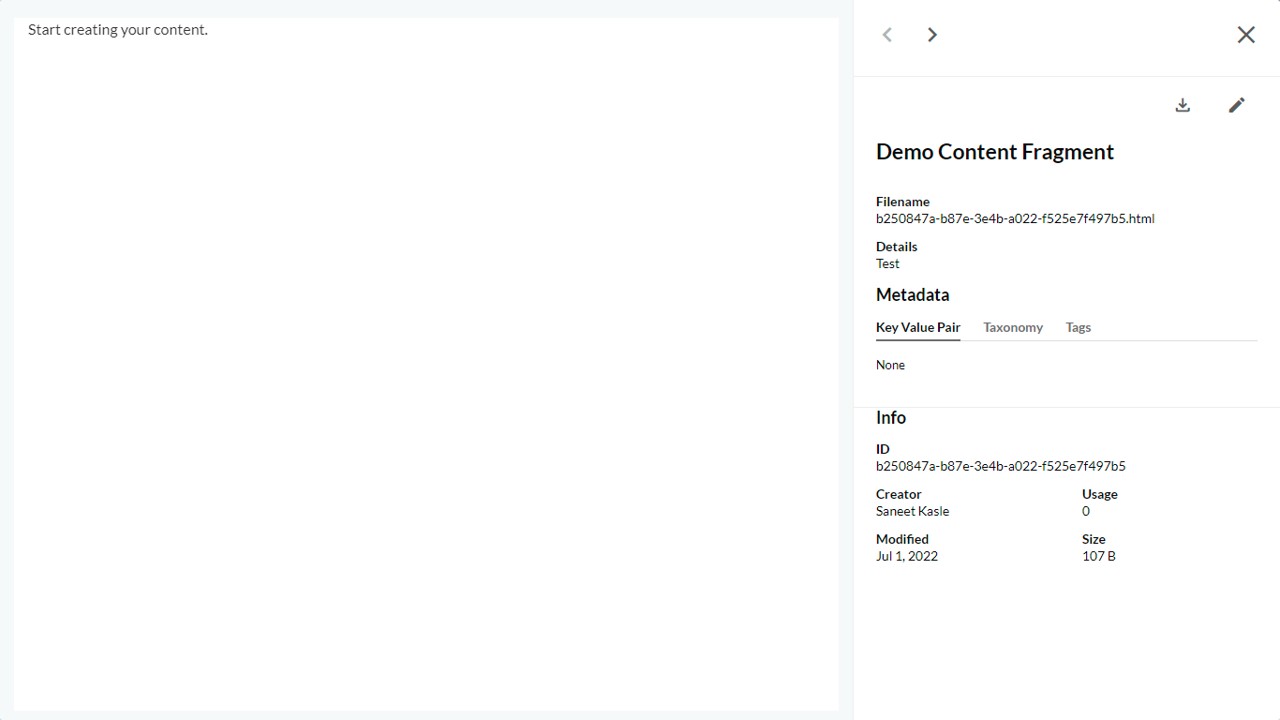Edit the content fragment with pencil icon
Image resolution: width=1280 pixels, height=720 pixels.
1237,105
